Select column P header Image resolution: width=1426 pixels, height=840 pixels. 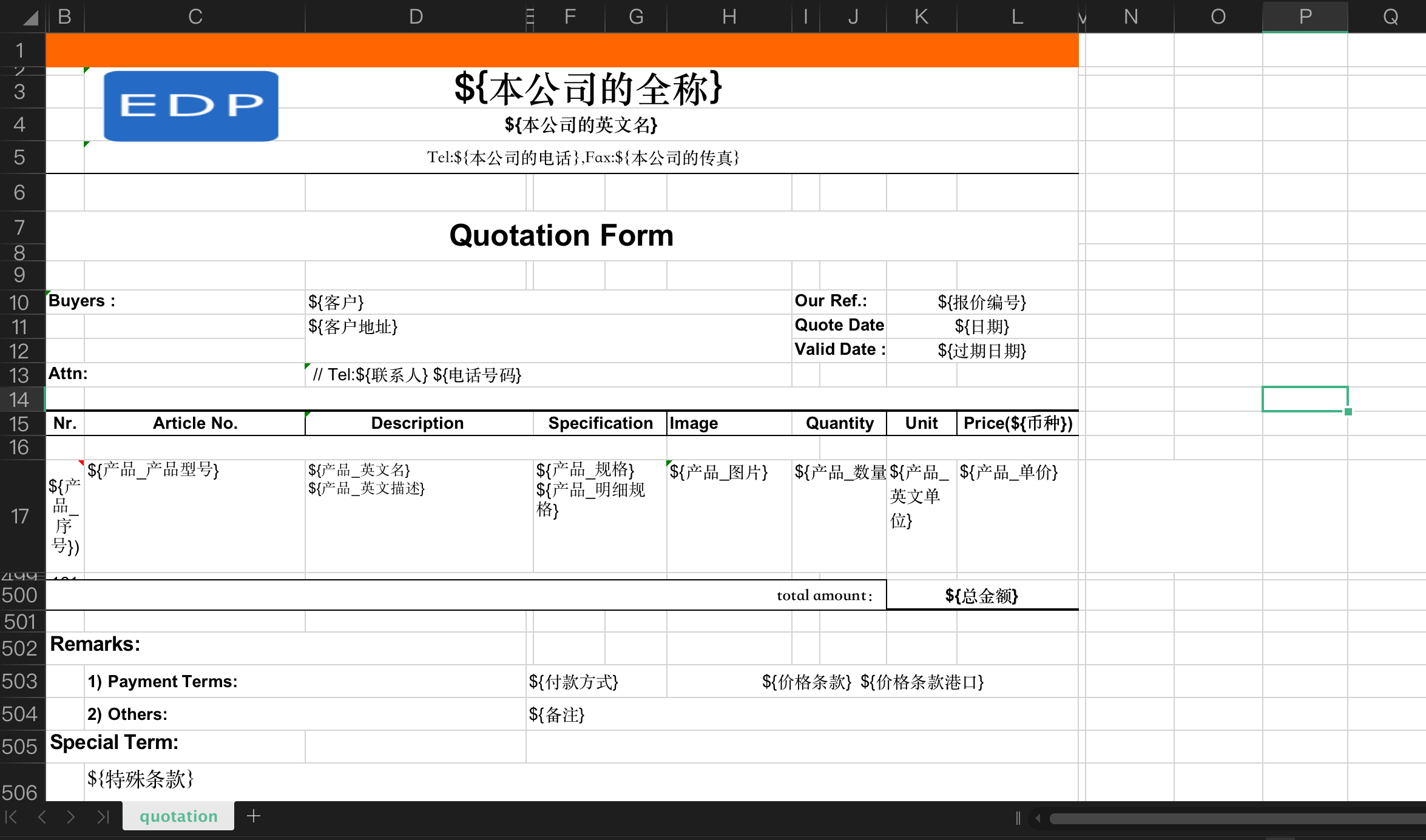point(1305,17)
